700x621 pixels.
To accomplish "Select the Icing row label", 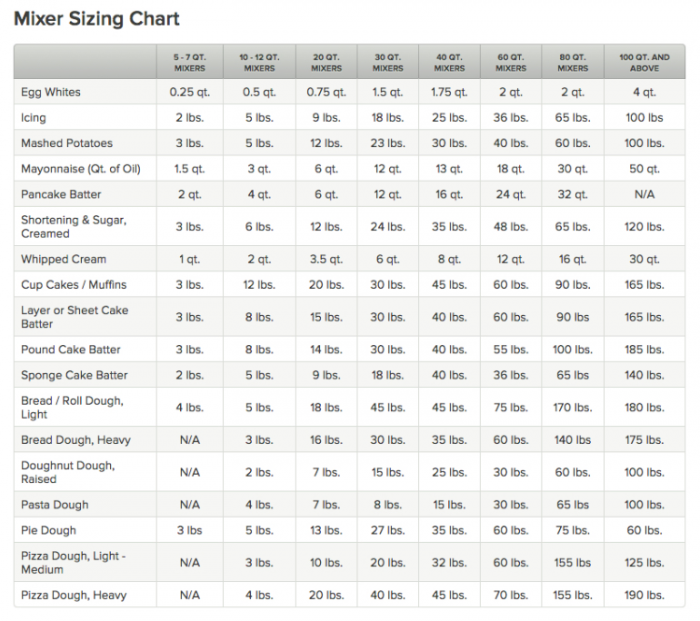I will coord(33,118).
